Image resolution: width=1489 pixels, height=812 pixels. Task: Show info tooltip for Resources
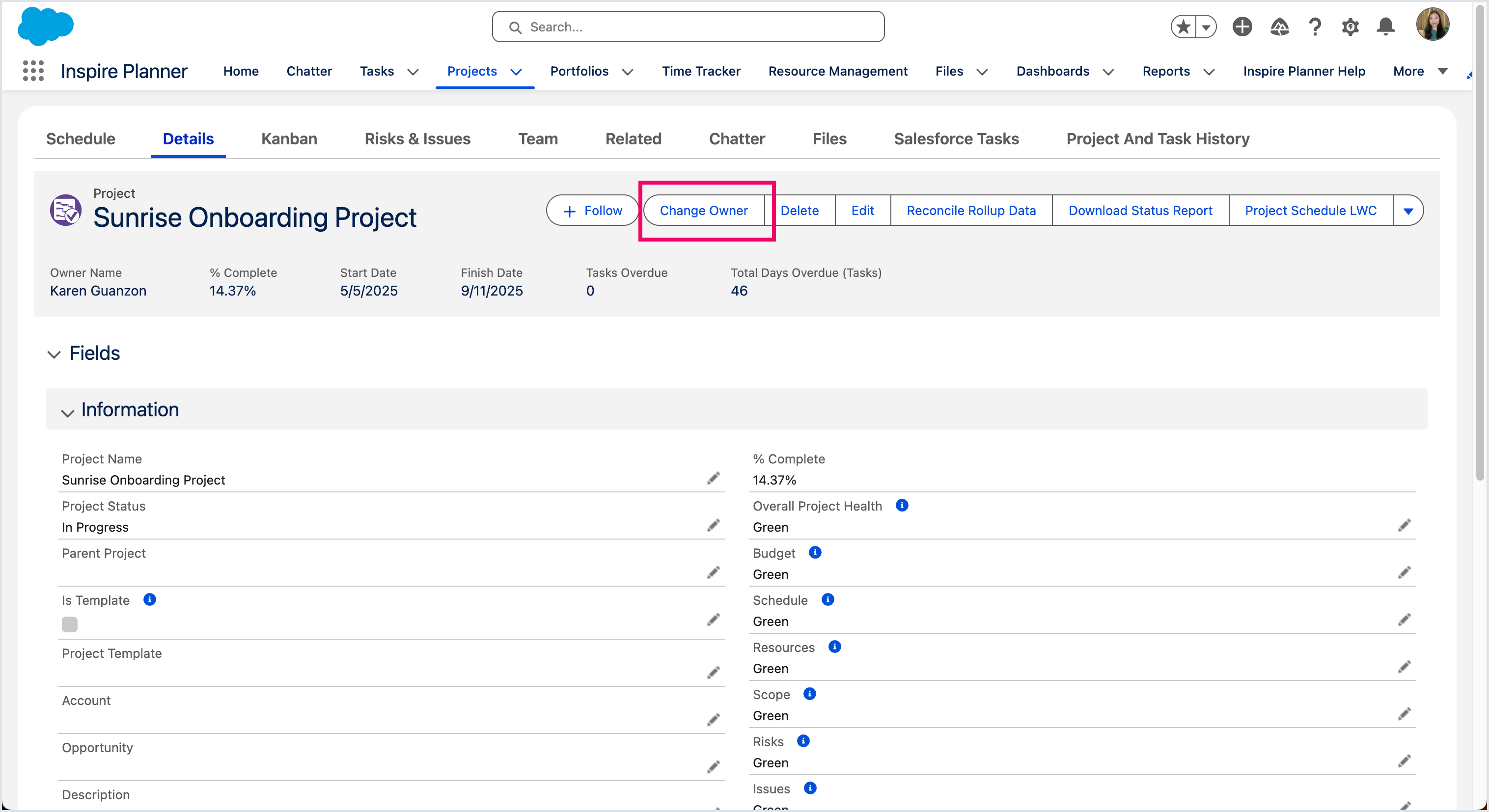[x=835, y=647]
